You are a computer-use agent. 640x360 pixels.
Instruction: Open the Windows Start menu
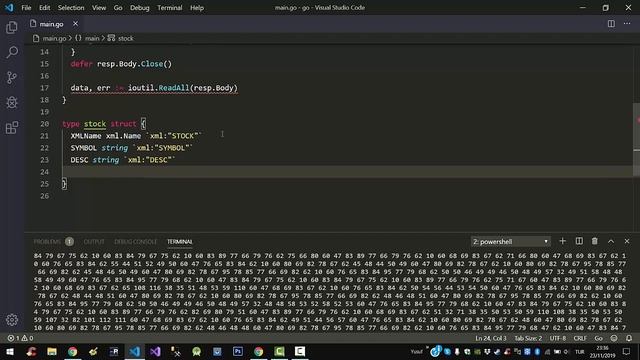10,351
